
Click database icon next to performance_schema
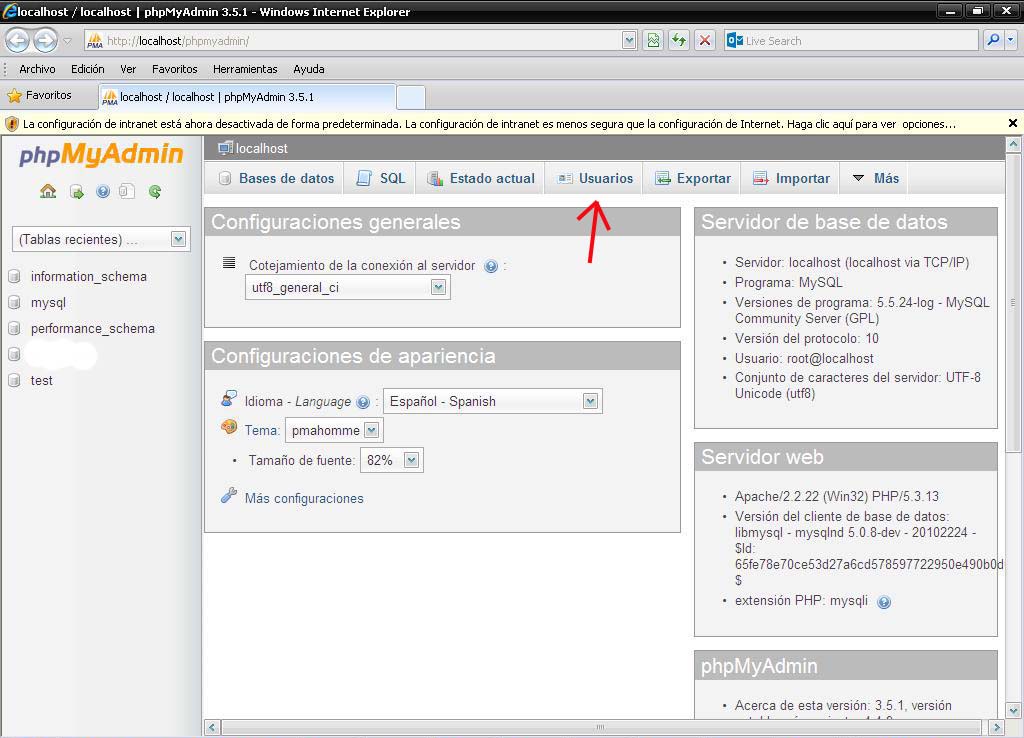tap(14, 329)
